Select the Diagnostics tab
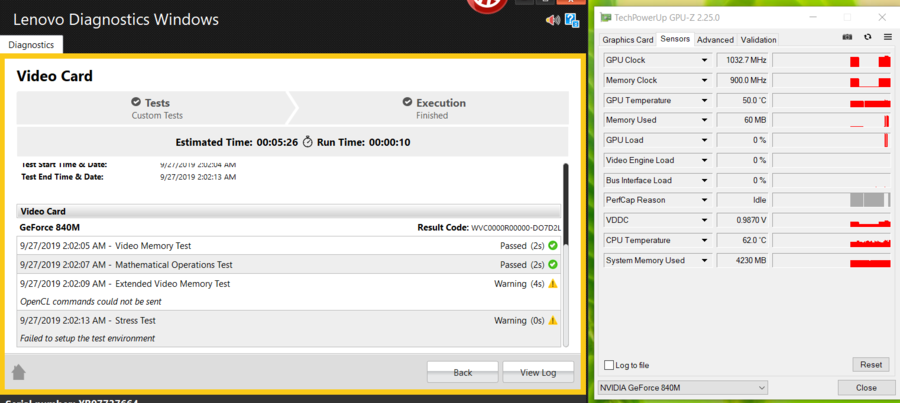Screen dimensions: 900x403 tap(31, 44)
